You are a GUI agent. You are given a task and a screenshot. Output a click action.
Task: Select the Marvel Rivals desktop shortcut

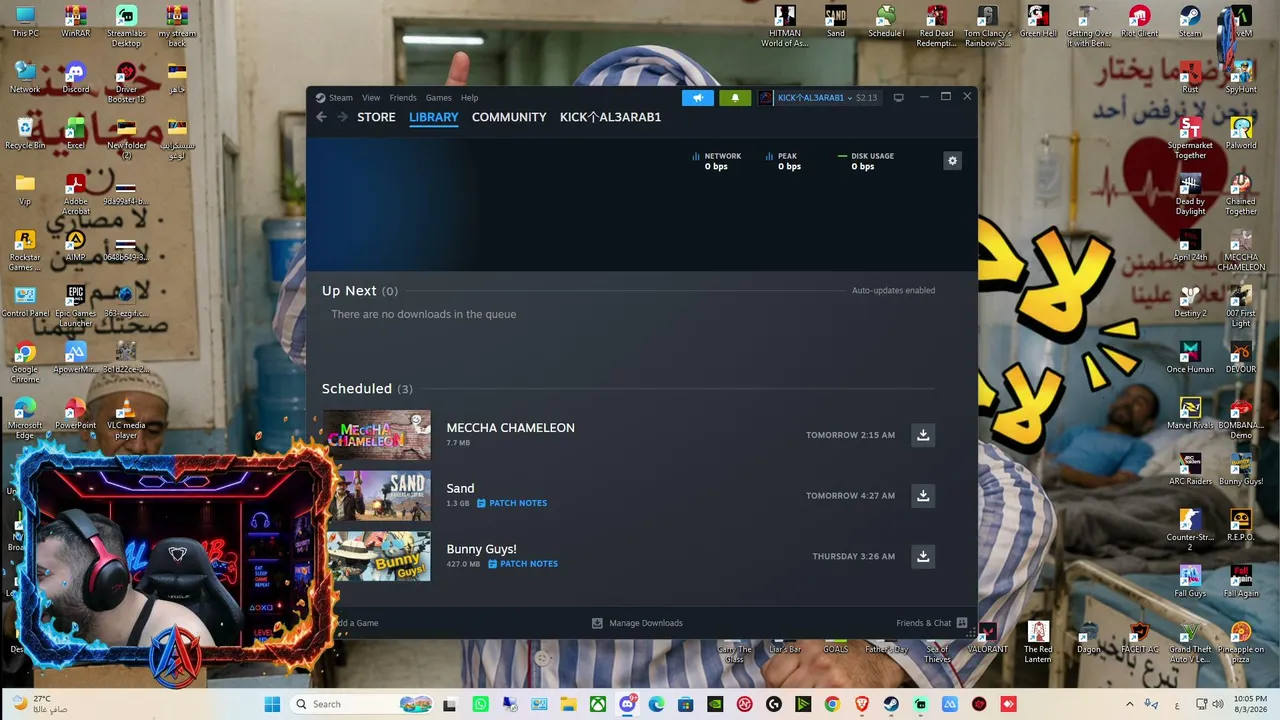pos(1190,414)
